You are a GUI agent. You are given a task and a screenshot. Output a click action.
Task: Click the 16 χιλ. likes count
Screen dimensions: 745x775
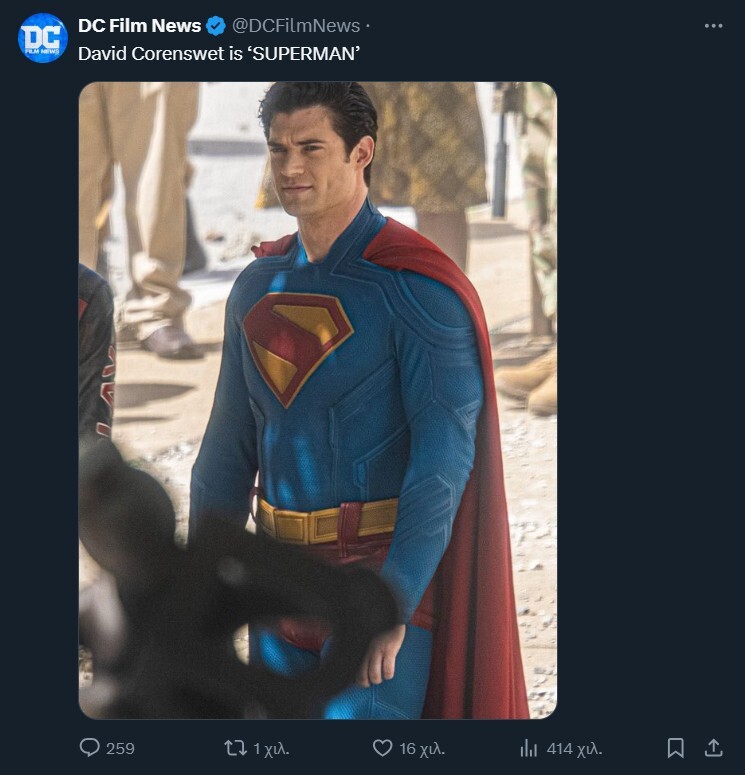[x=422, y=748]
